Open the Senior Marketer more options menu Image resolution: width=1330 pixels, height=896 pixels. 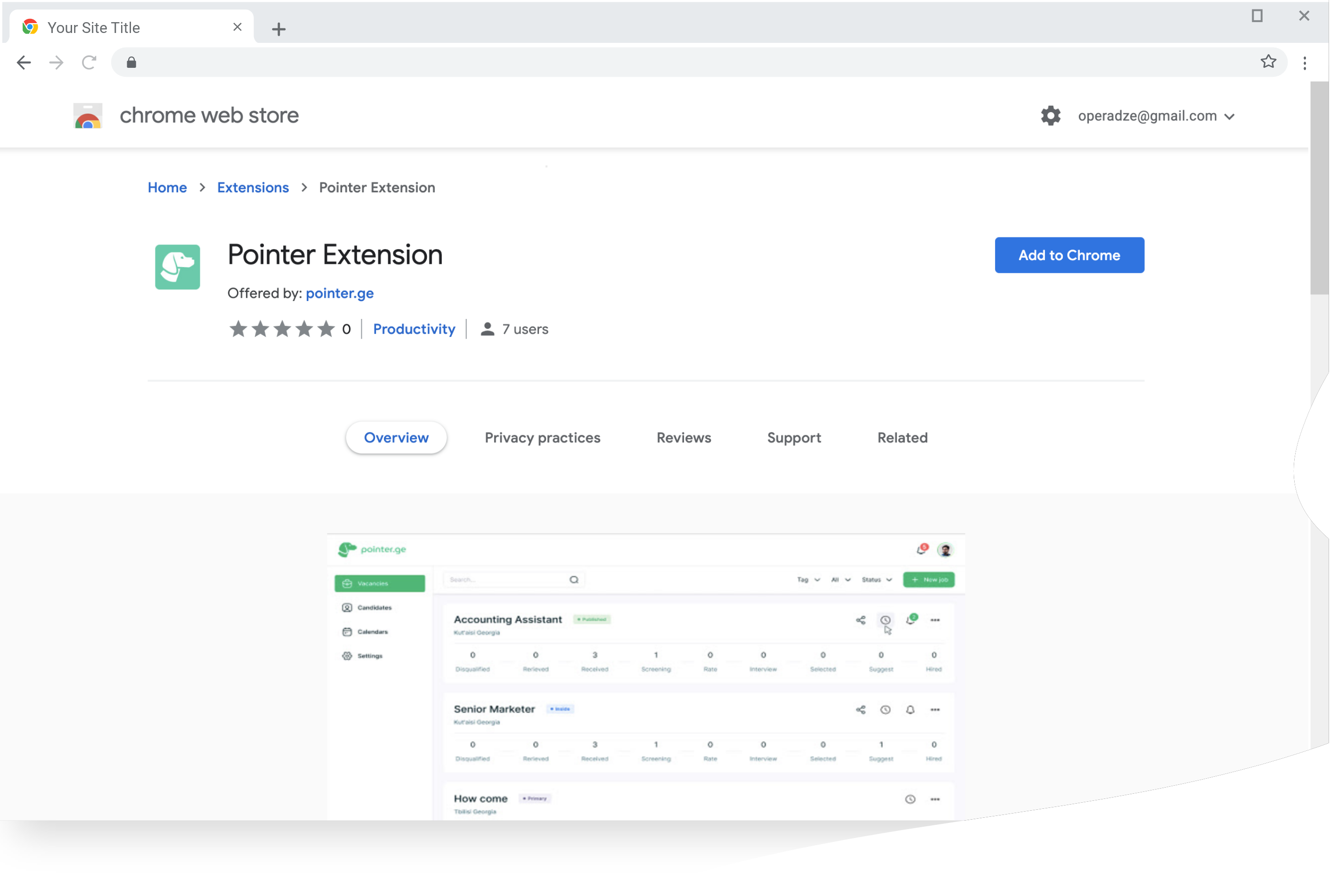point(935,710)
